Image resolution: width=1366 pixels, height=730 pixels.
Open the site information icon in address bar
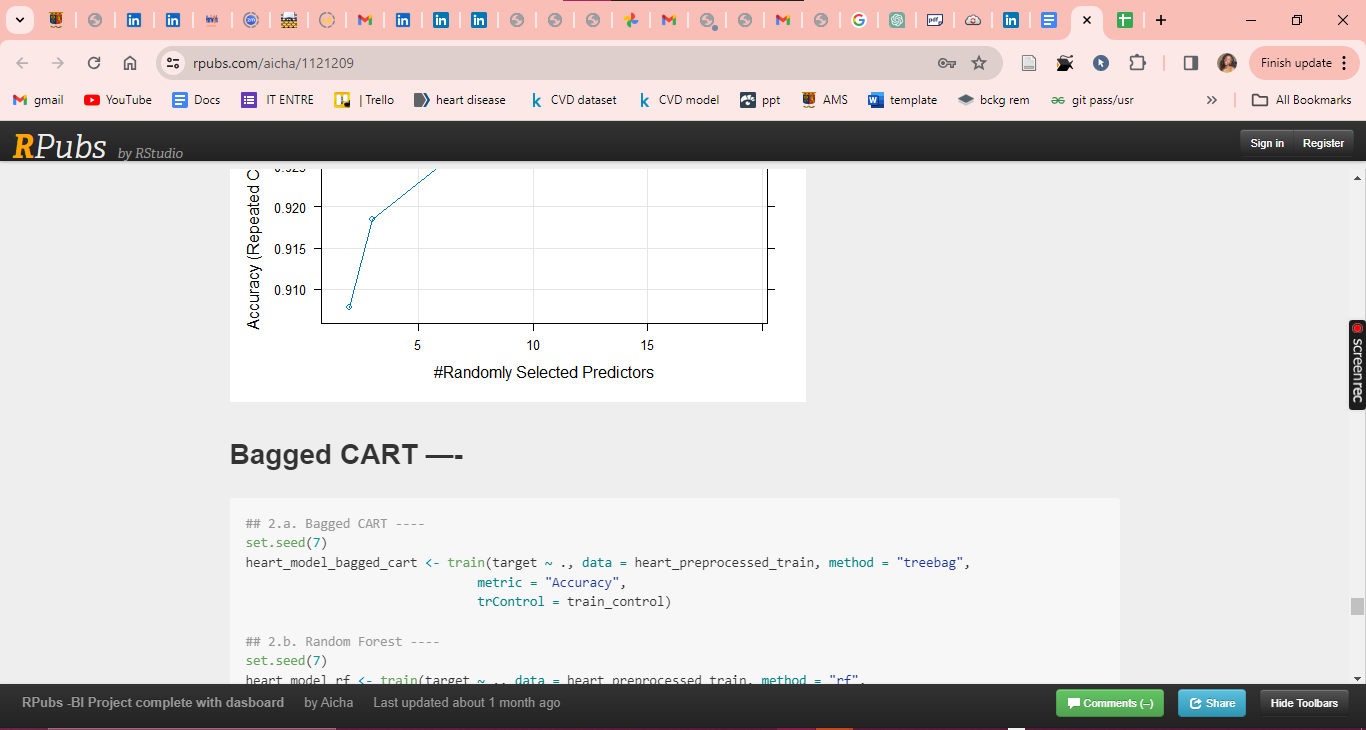(173, 63)
